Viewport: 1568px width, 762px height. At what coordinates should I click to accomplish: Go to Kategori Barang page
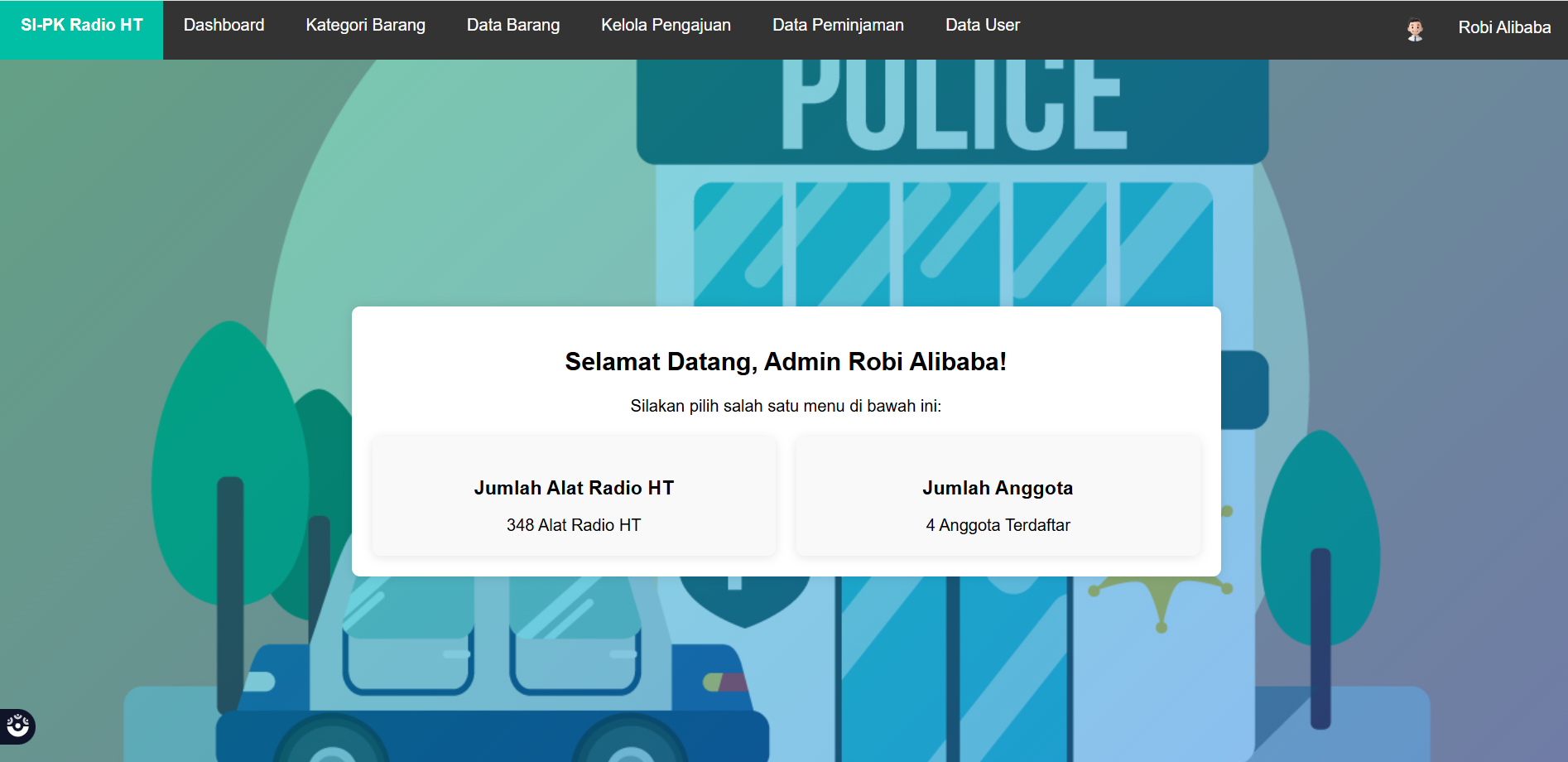(365, 26)
